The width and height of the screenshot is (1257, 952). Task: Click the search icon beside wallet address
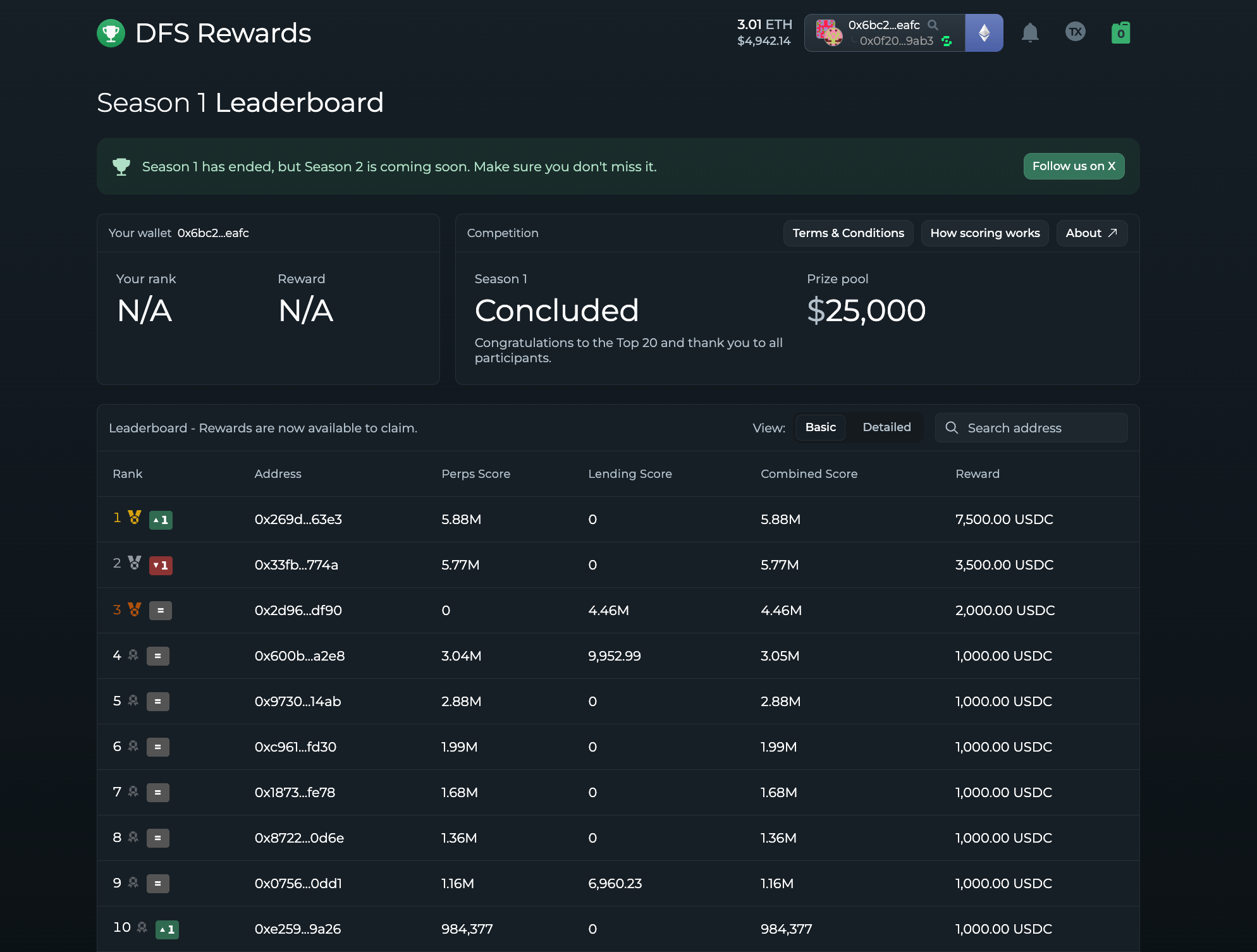[x=933, y=25]
